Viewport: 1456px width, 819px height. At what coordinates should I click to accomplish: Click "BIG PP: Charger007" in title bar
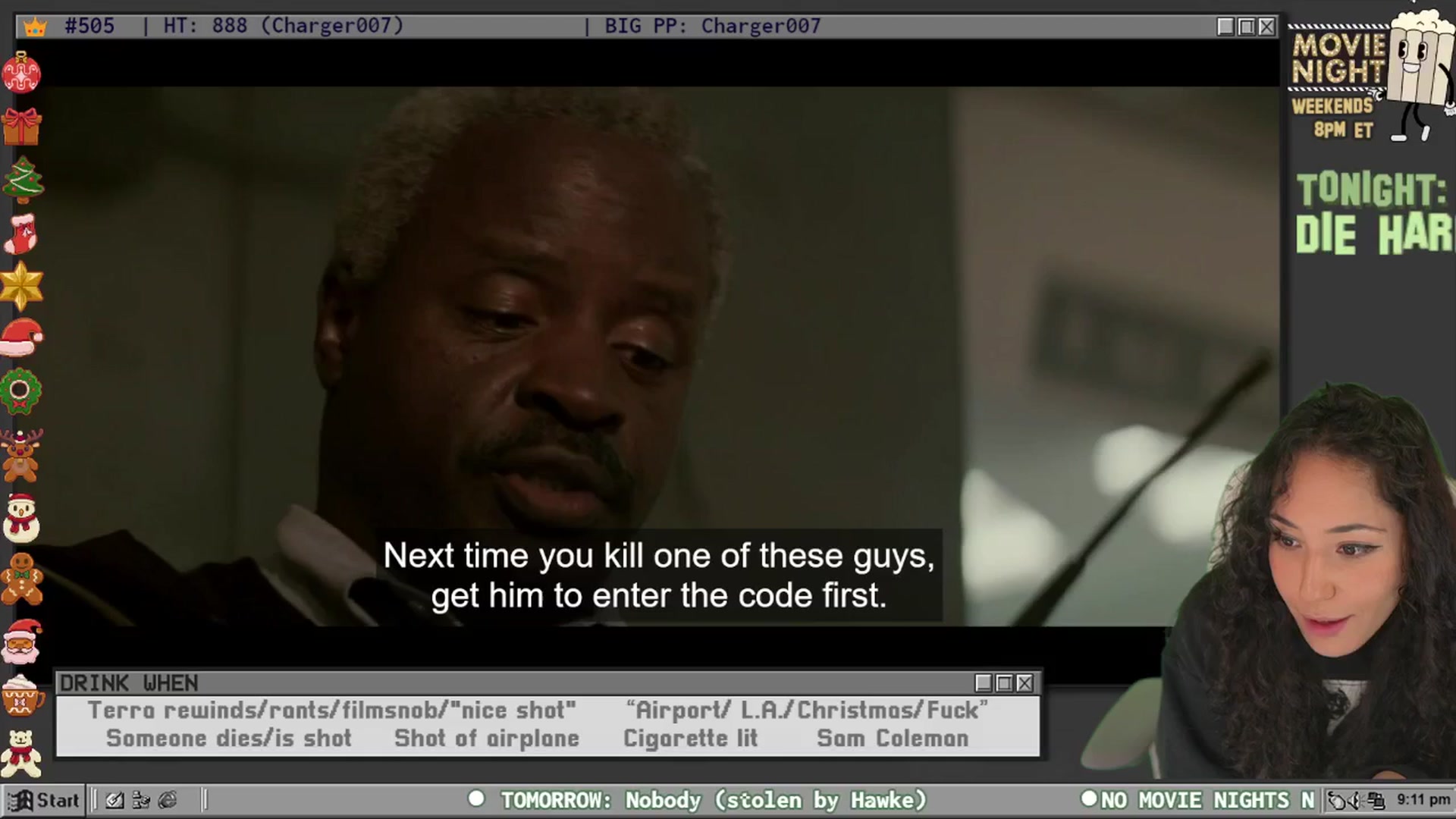point(713,26)
